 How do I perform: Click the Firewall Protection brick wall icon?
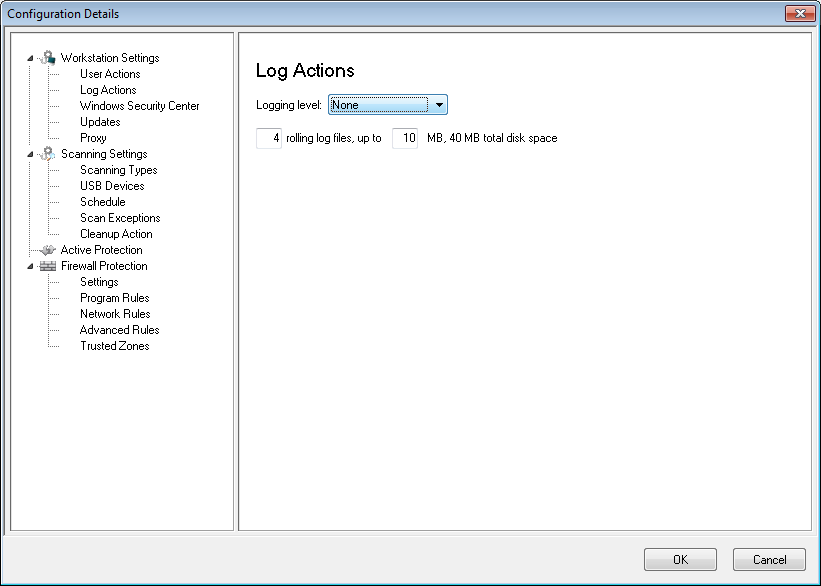(48, 266)
